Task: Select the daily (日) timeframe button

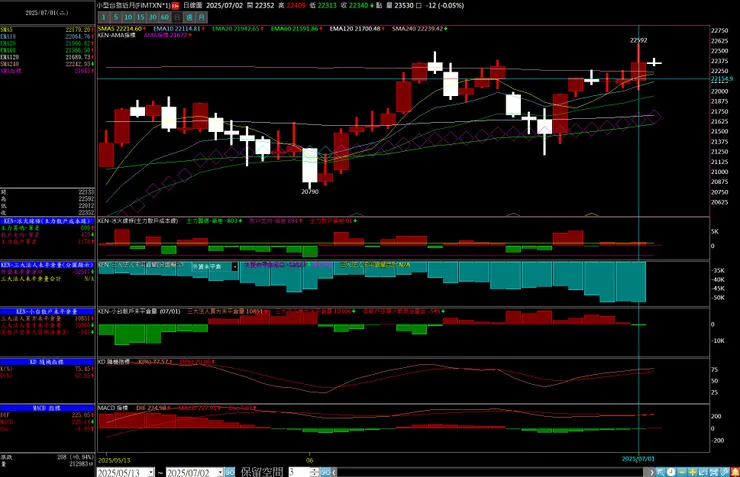Action: pos(177,17)
